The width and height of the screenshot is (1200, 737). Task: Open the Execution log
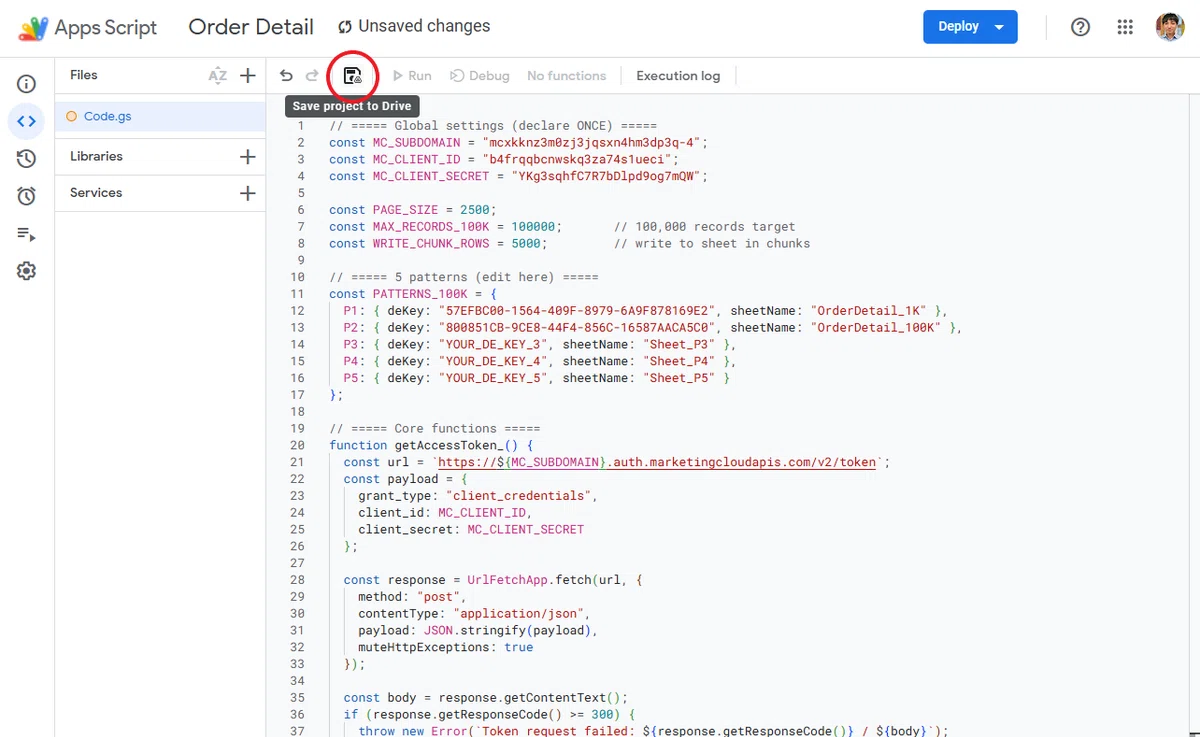pos(678,76)
